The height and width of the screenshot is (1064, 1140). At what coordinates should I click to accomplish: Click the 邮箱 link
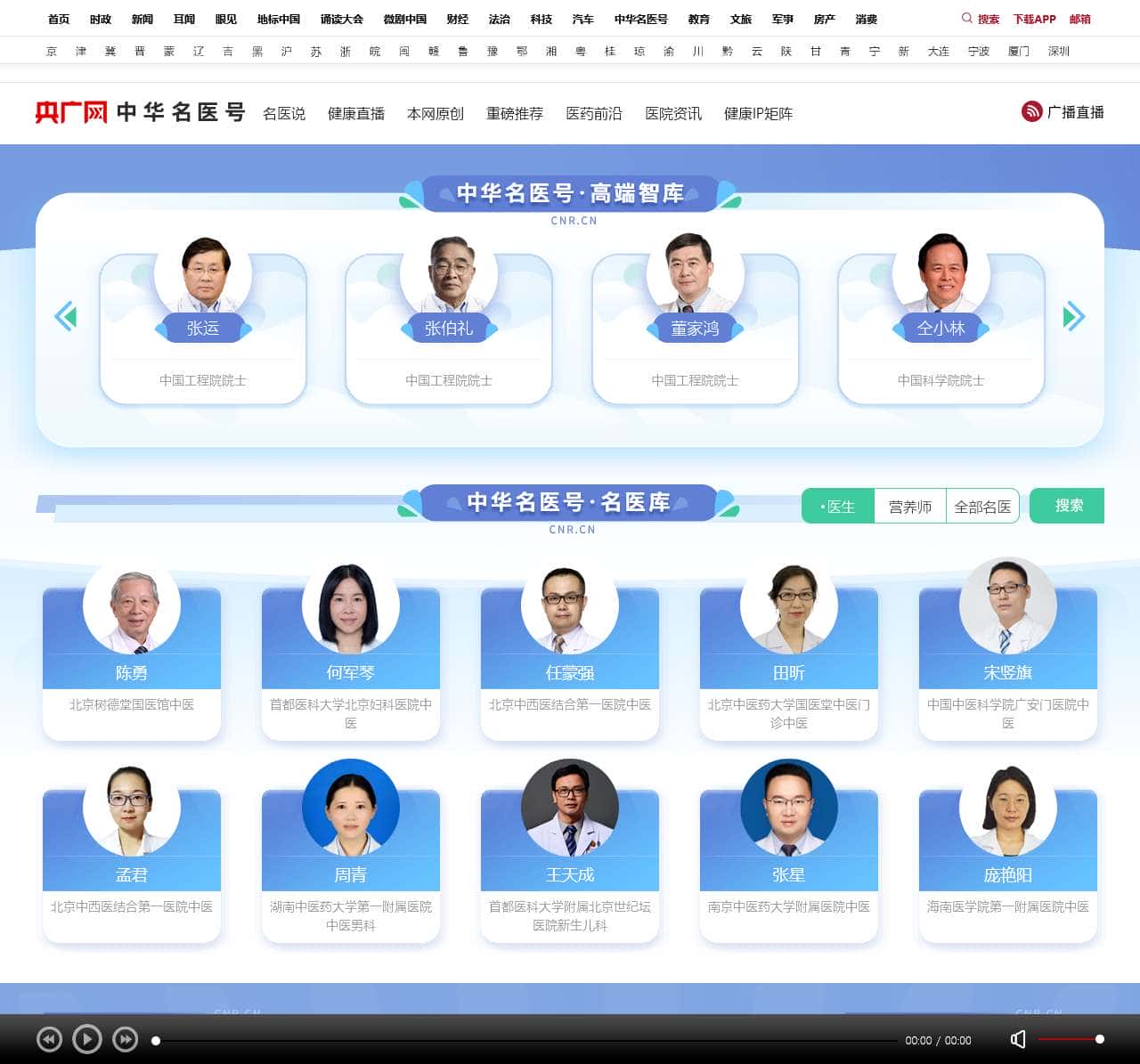1080,19
